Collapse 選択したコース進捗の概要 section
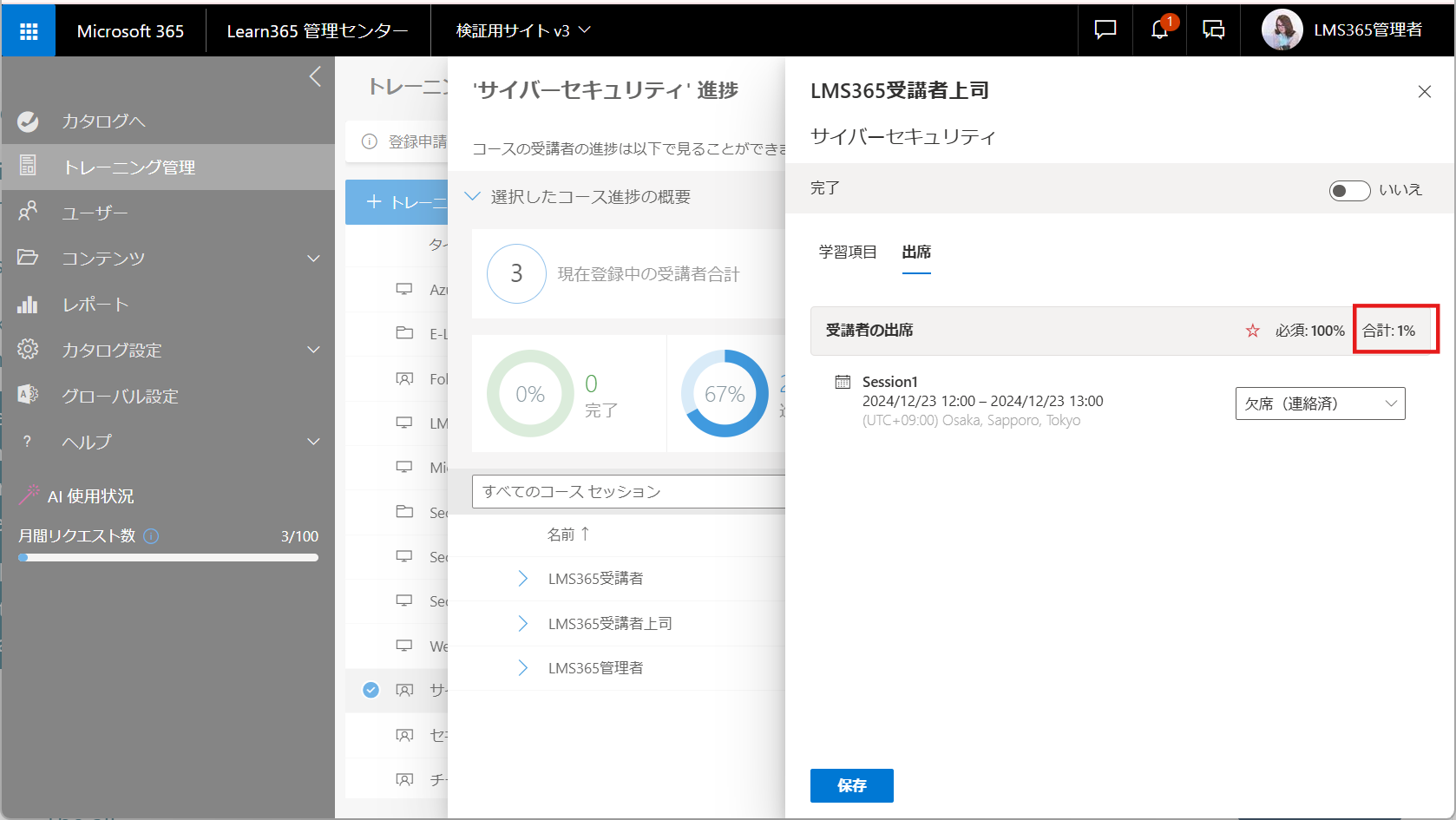 point(473,197)
